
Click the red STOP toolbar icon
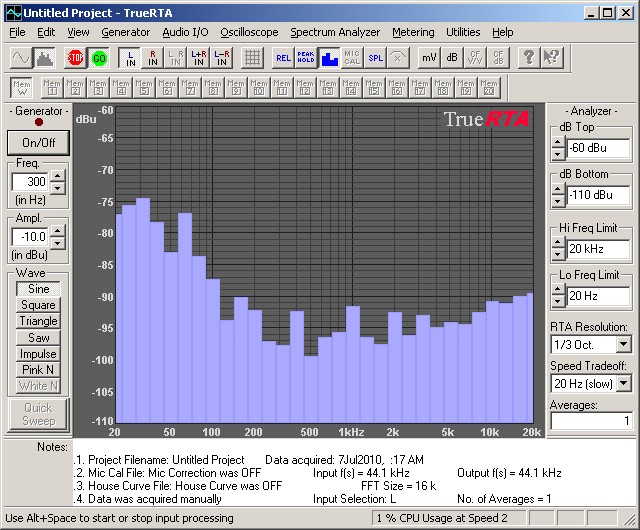(76, 57)
